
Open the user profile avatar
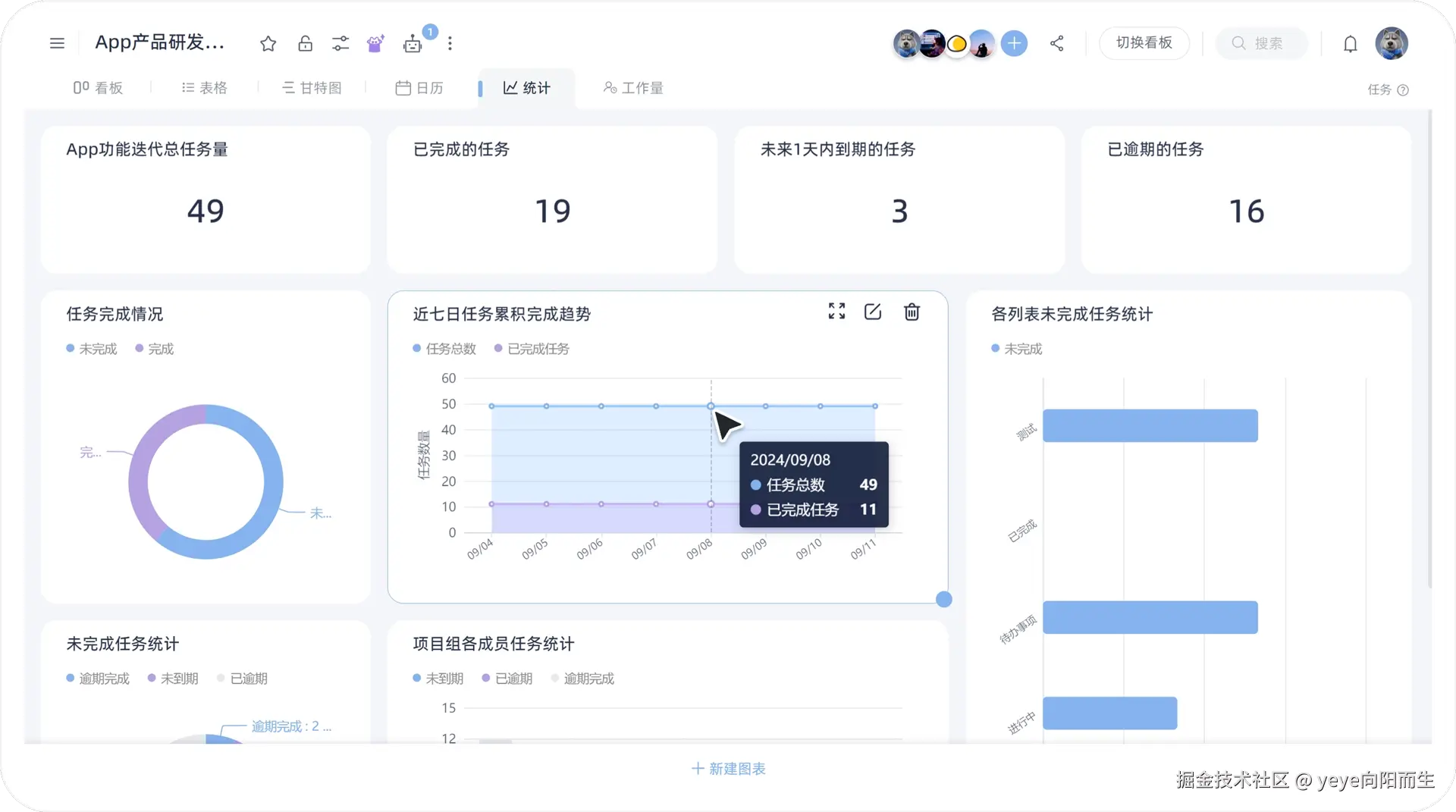coord(1392,43)
